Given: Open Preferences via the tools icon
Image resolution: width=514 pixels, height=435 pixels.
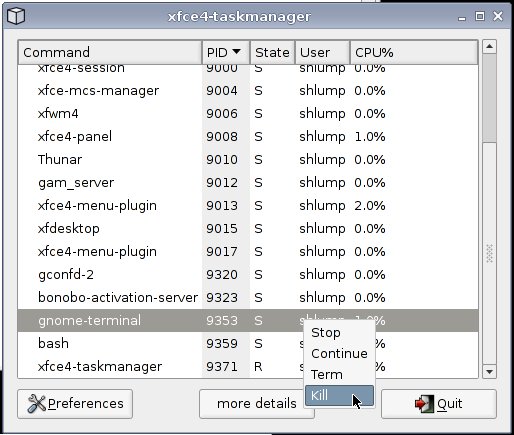Looking at the screenshot, I should pos(36,403).
